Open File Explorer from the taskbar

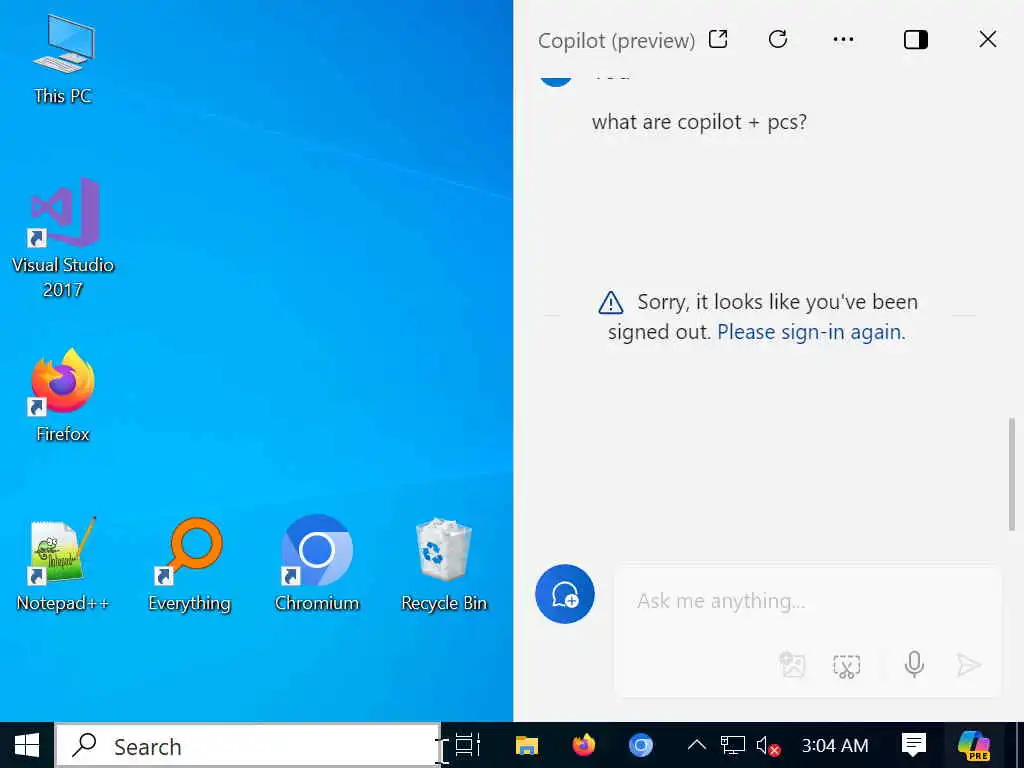coord(526,745)
